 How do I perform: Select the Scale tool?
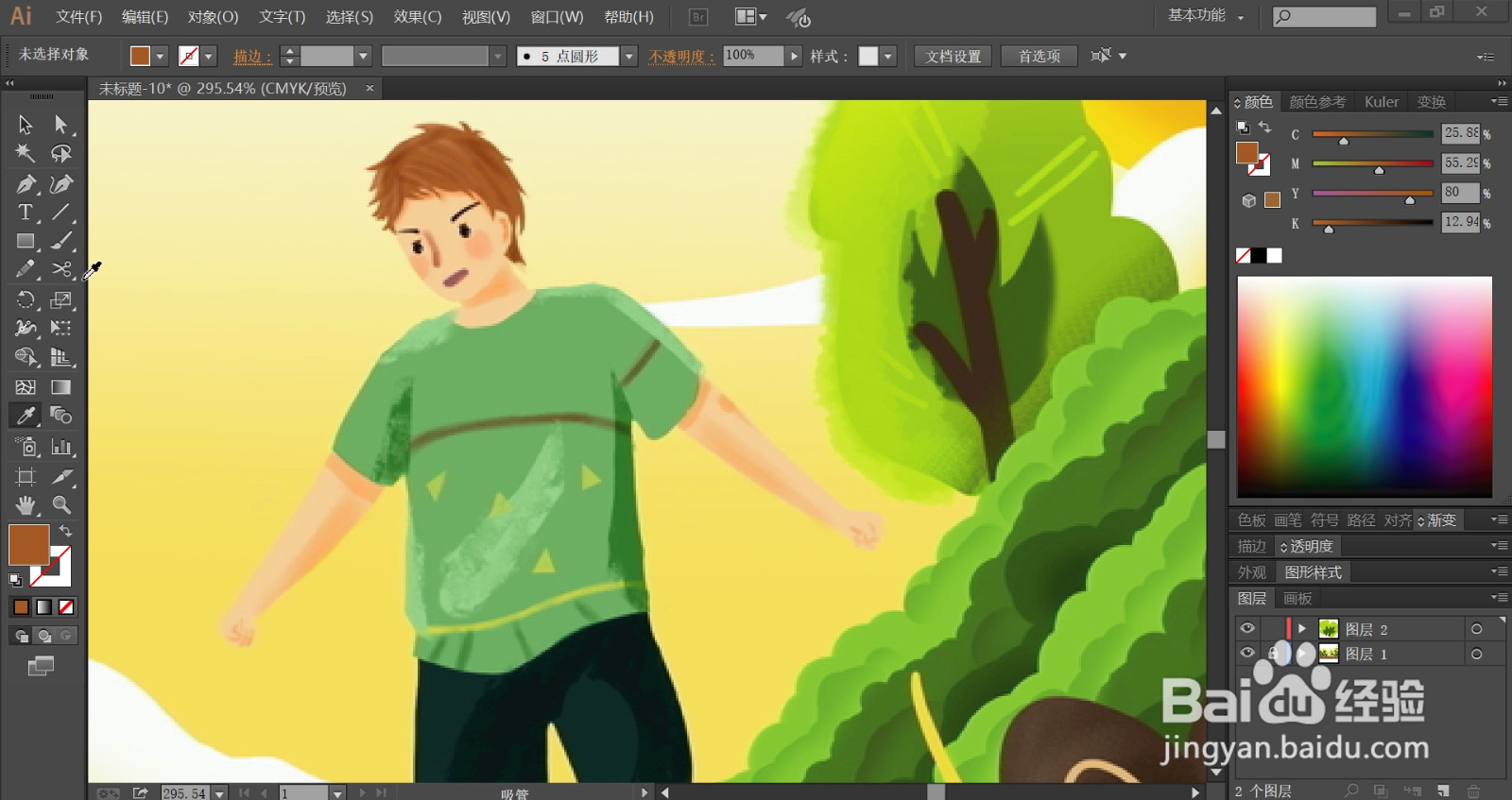tap(61, 300)
